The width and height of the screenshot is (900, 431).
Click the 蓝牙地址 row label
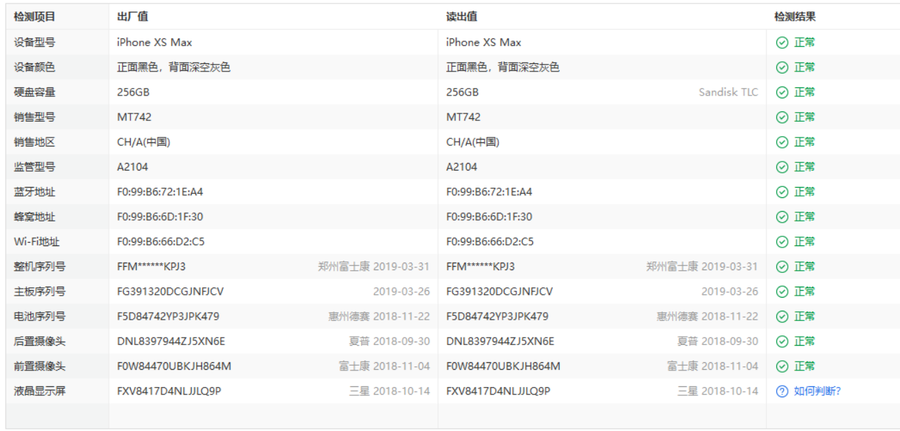click(x=34, y=192)
